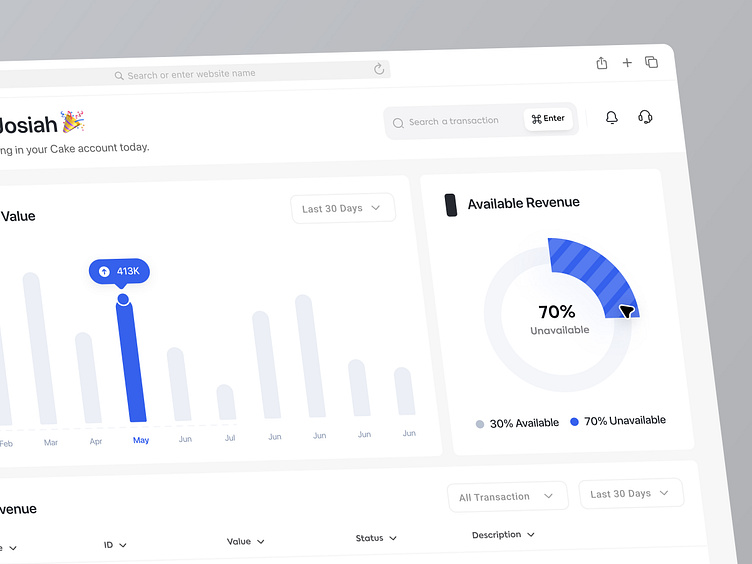Click the browser share icon
This screenshot has width=752, height=564.
pyautogui.click(x=601, y=63)
